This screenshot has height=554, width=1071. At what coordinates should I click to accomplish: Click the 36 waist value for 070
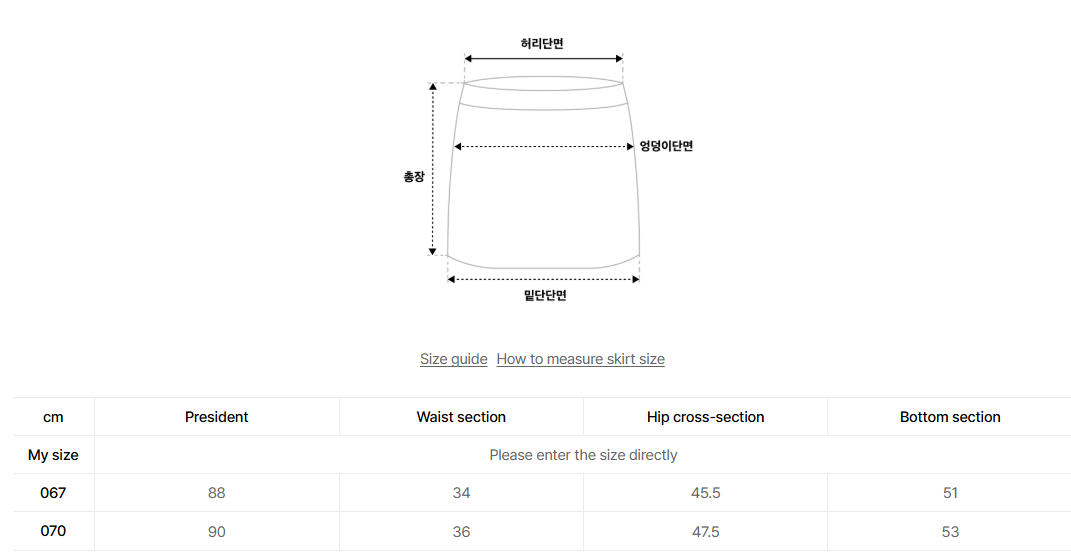(461, 531)
